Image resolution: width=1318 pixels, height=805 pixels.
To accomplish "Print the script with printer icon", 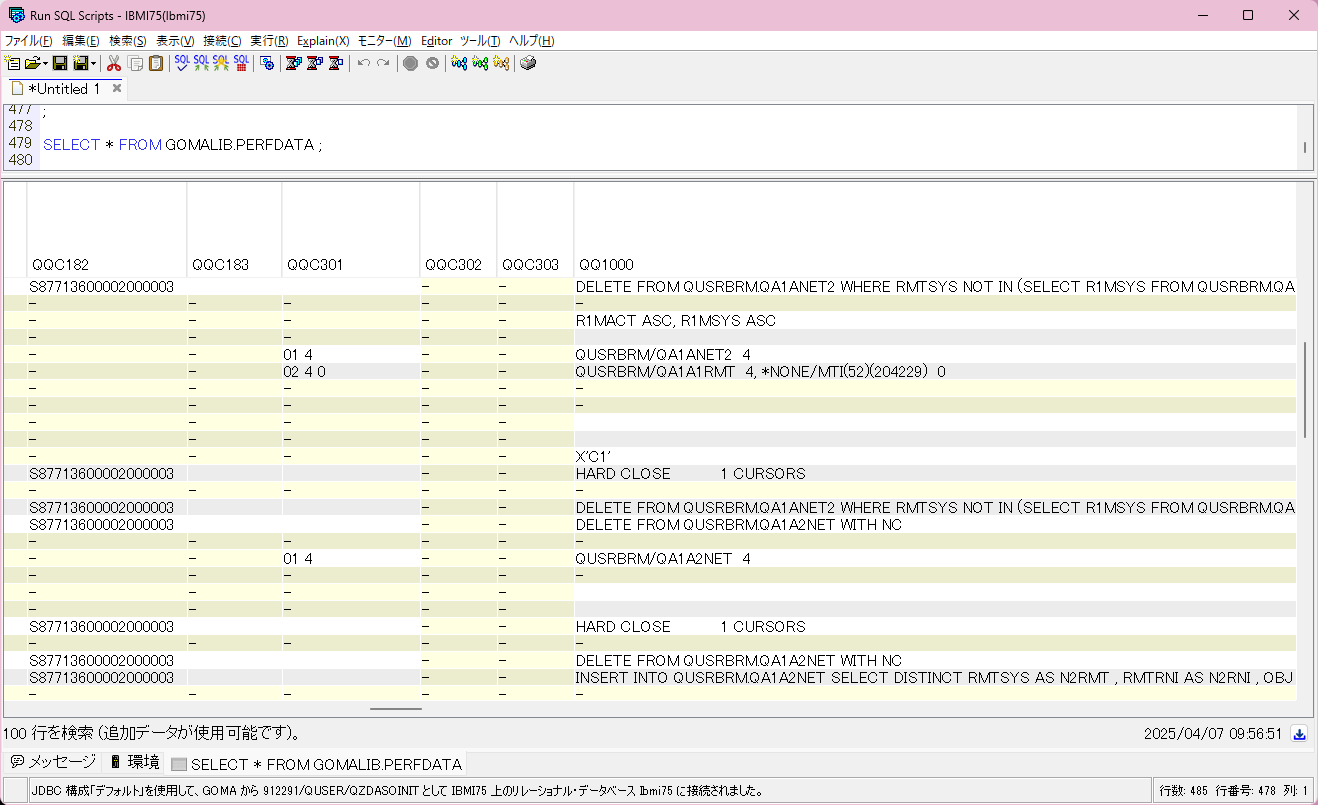I will click(x=528, y=63).
